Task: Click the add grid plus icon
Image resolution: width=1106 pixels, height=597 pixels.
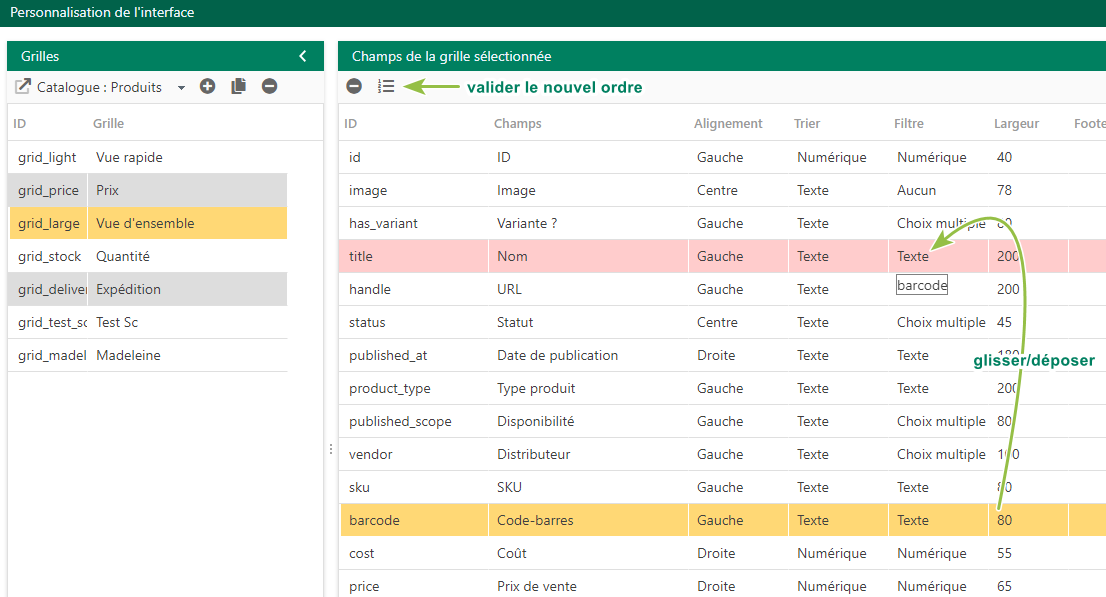Action: (207, 86)
